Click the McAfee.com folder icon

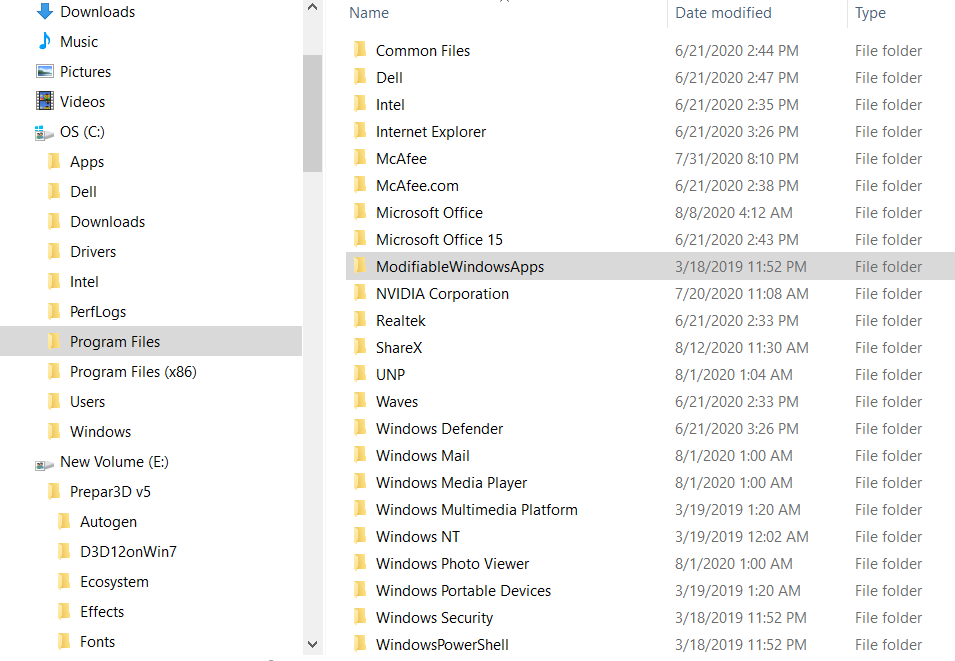(360, 185)
